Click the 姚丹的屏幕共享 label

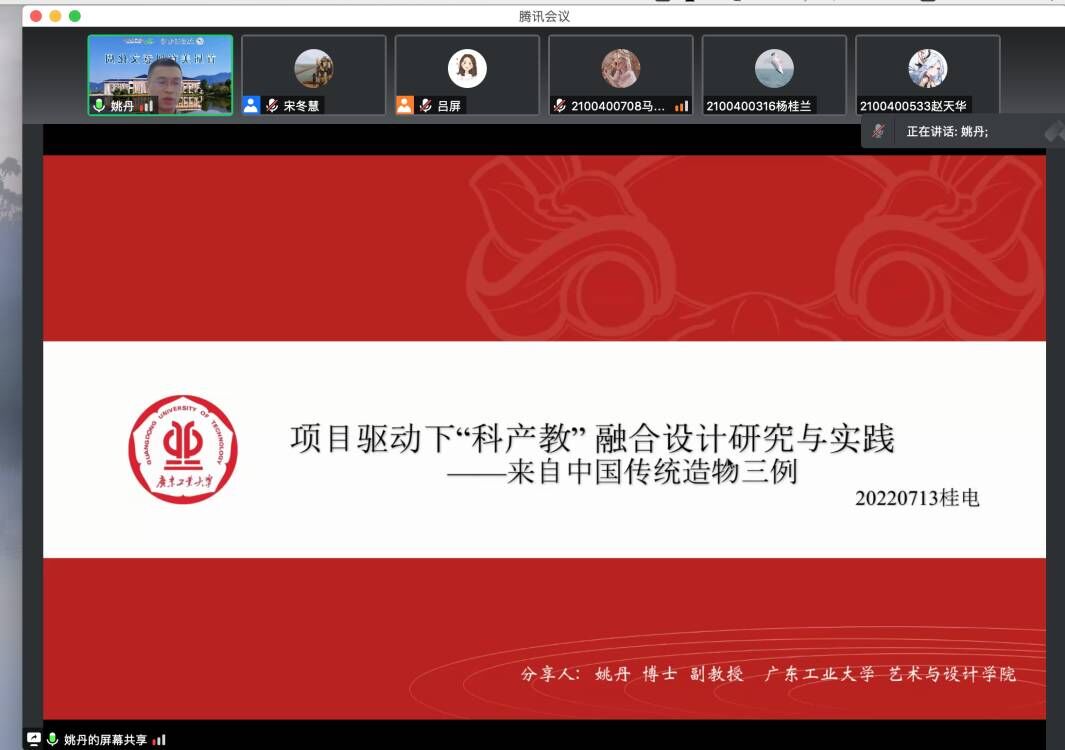pos(105,740)
